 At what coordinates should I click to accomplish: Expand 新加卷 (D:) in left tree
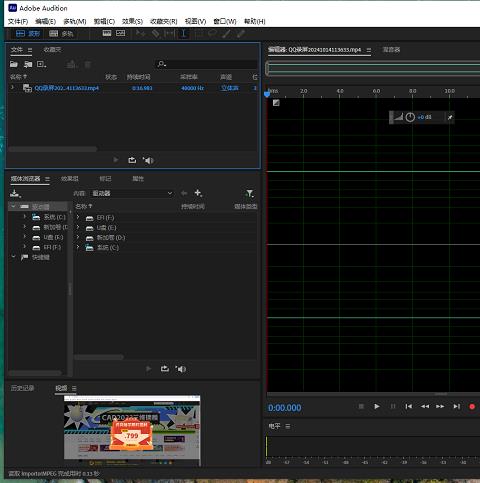[25, 227]
